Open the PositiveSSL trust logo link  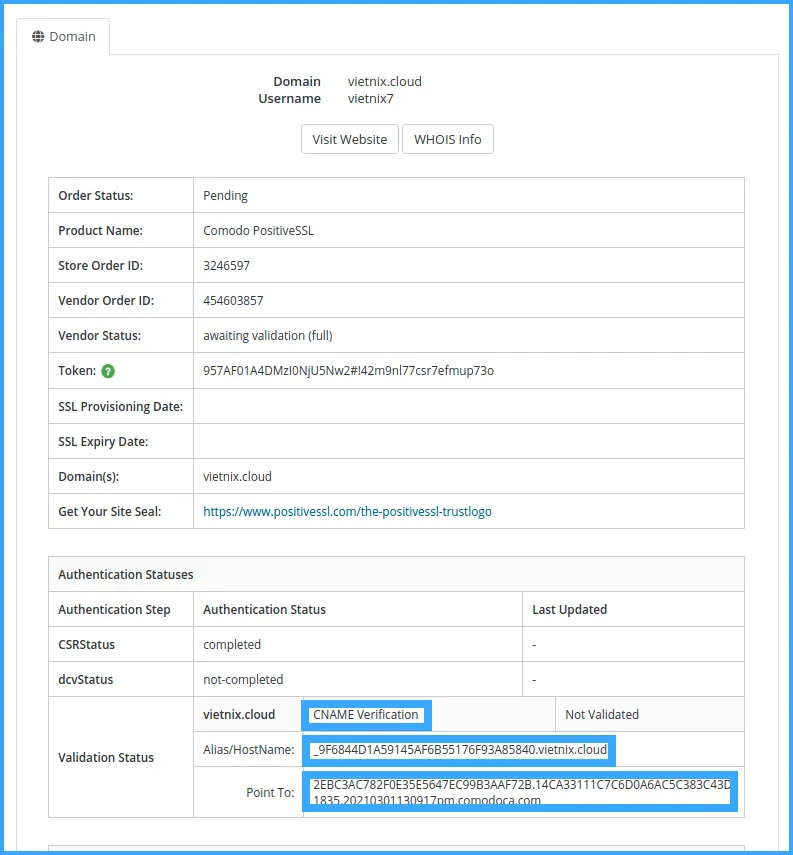pos(347,511)
